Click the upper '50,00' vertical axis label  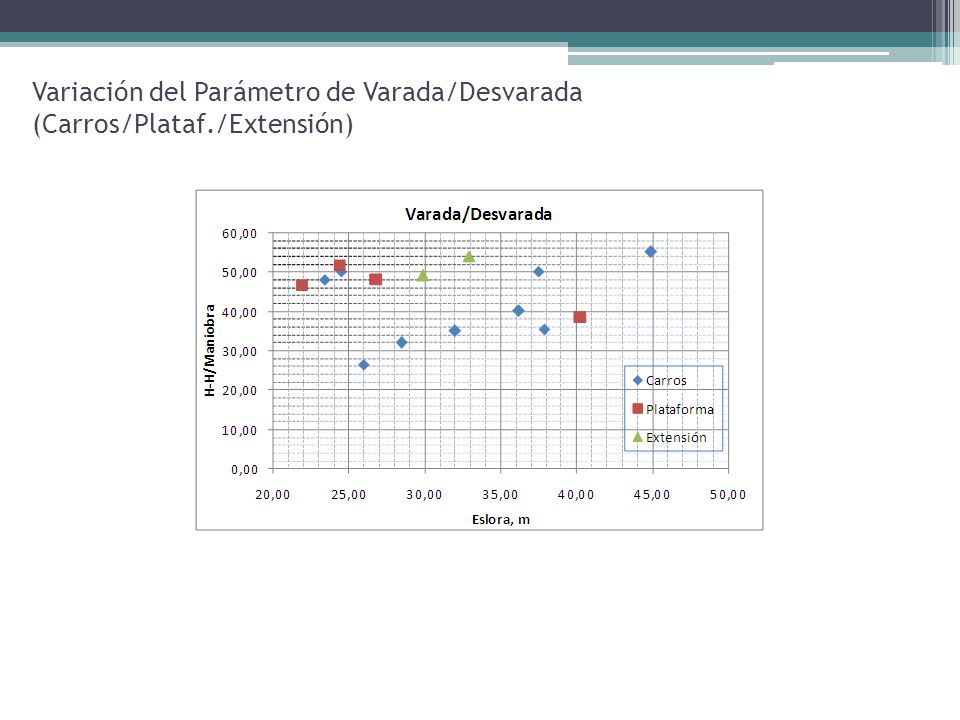(x=240, y=272)
